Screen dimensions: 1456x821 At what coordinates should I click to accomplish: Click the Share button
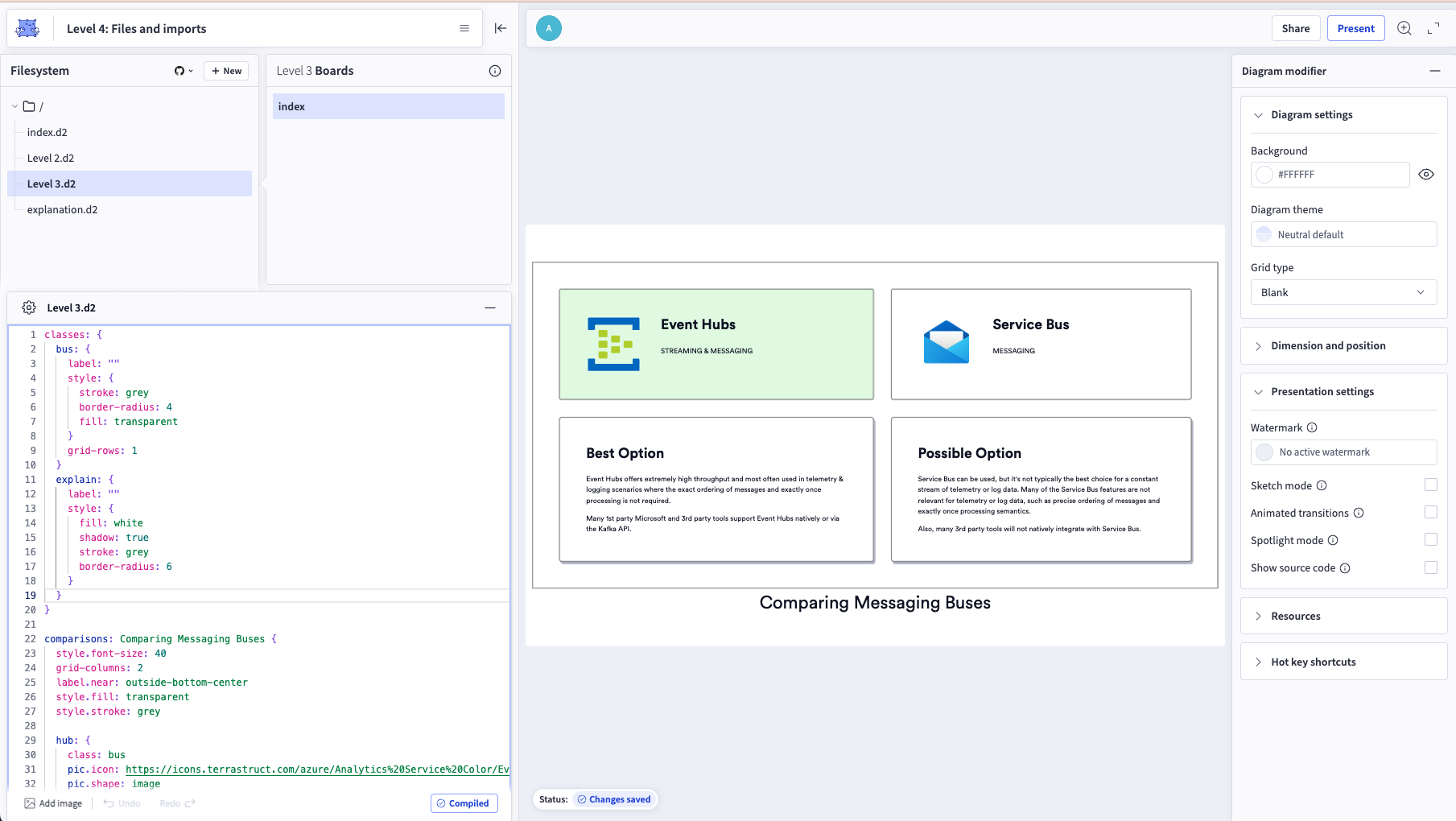point(1295,28)
